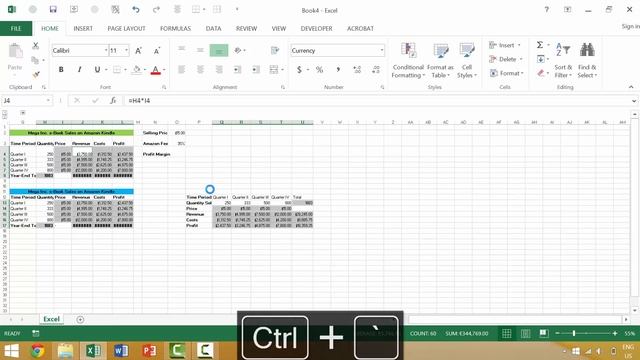Screen dimensions: 640x360
Task: Click Fill down arrow icon
Action: [x=540, y=60]
